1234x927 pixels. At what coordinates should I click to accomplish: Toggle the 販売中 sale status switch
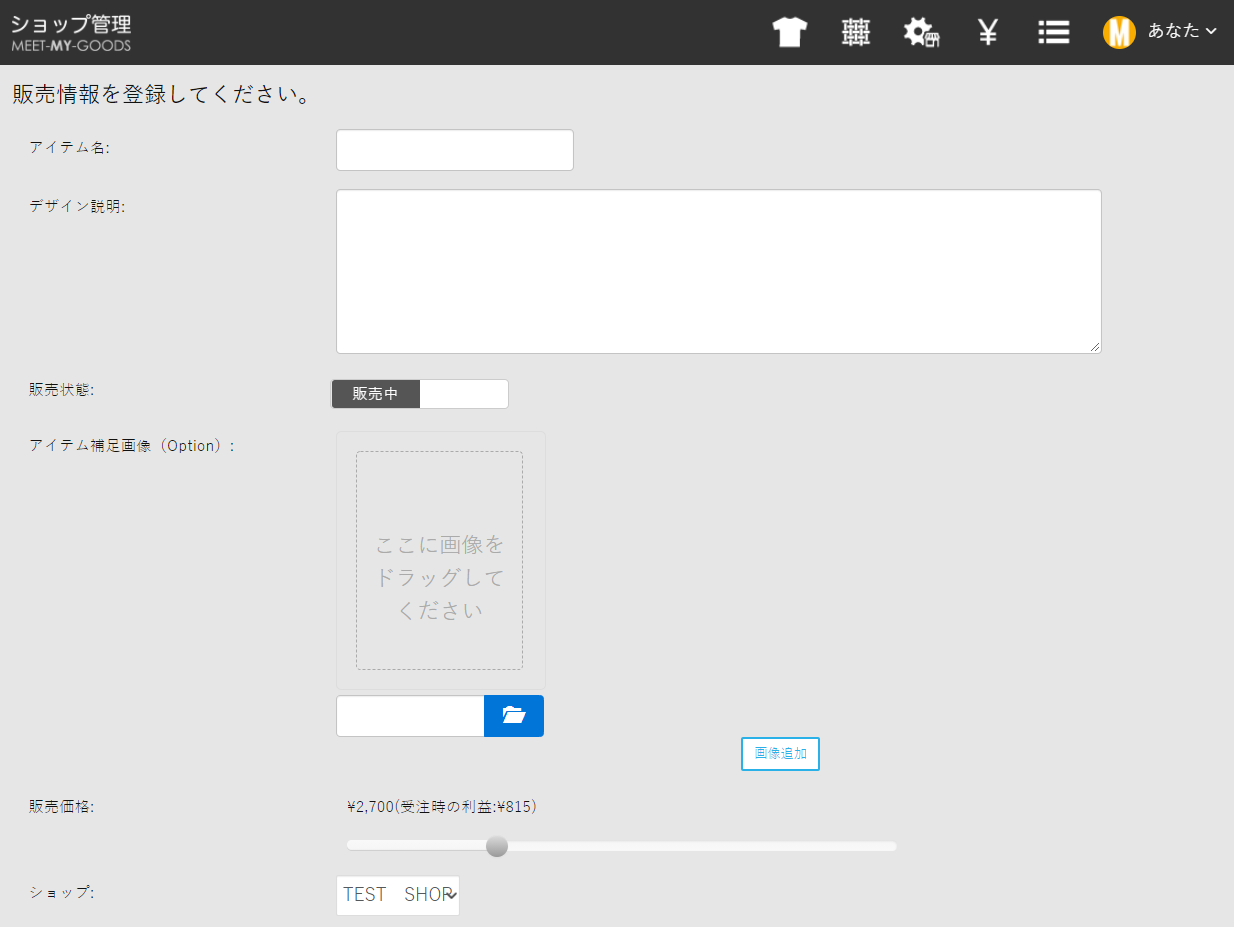tap(376, 394)
